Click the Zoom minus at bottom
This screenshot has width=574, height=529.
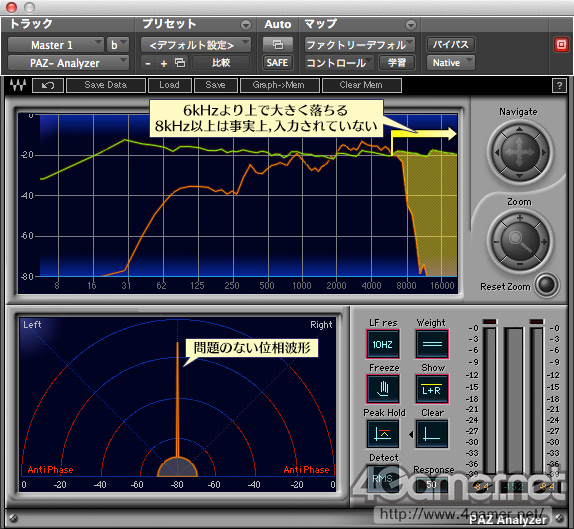click(519, 264)
